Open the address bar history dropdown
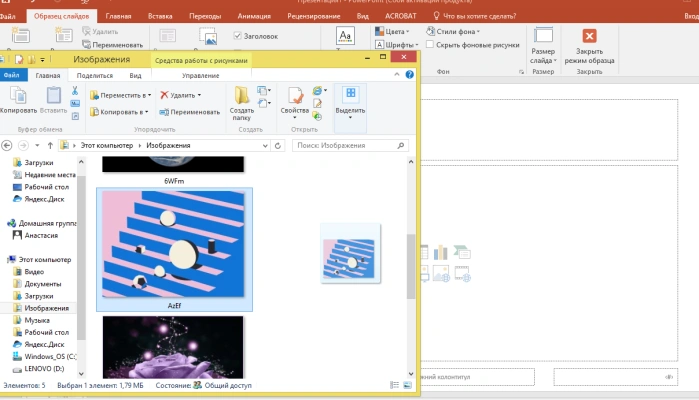The height and width of the screenshot is (400, 699). 265,146
